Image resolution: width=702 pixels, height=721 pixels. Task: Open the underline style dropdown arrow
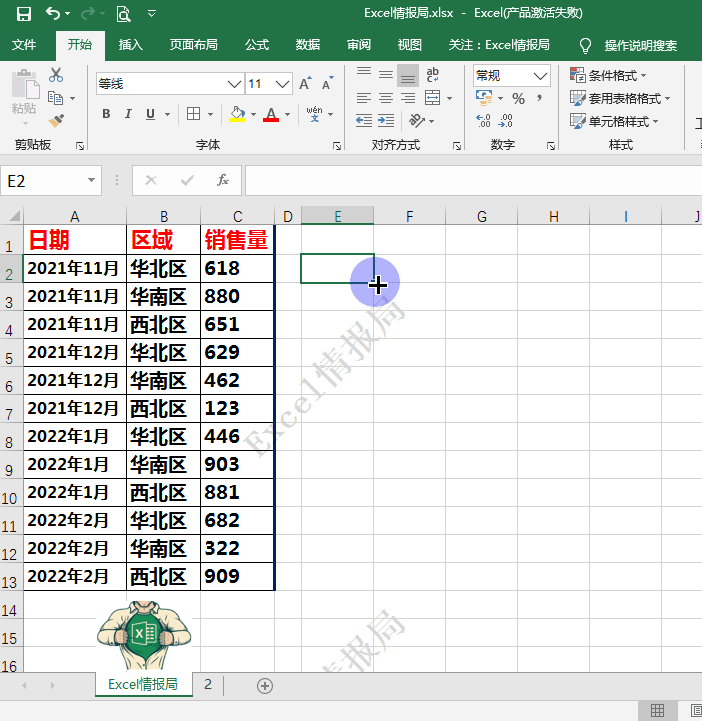[167, 114]
